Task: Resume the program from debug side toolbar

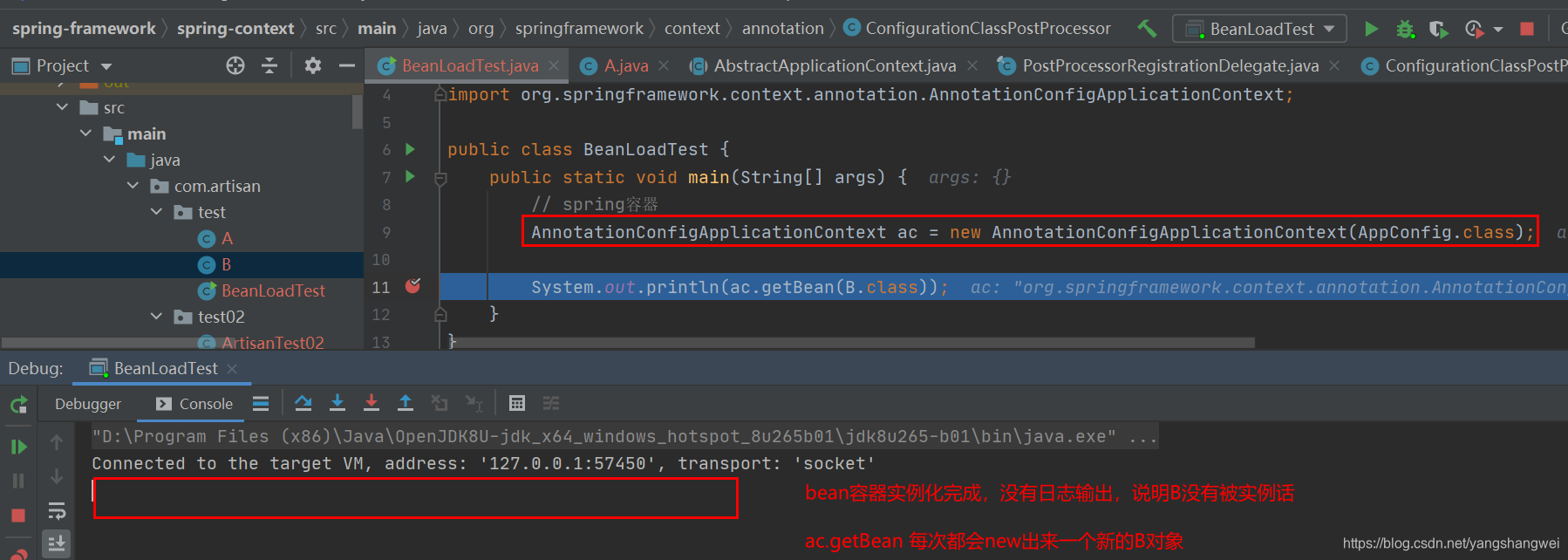Action: pos(18,447)
